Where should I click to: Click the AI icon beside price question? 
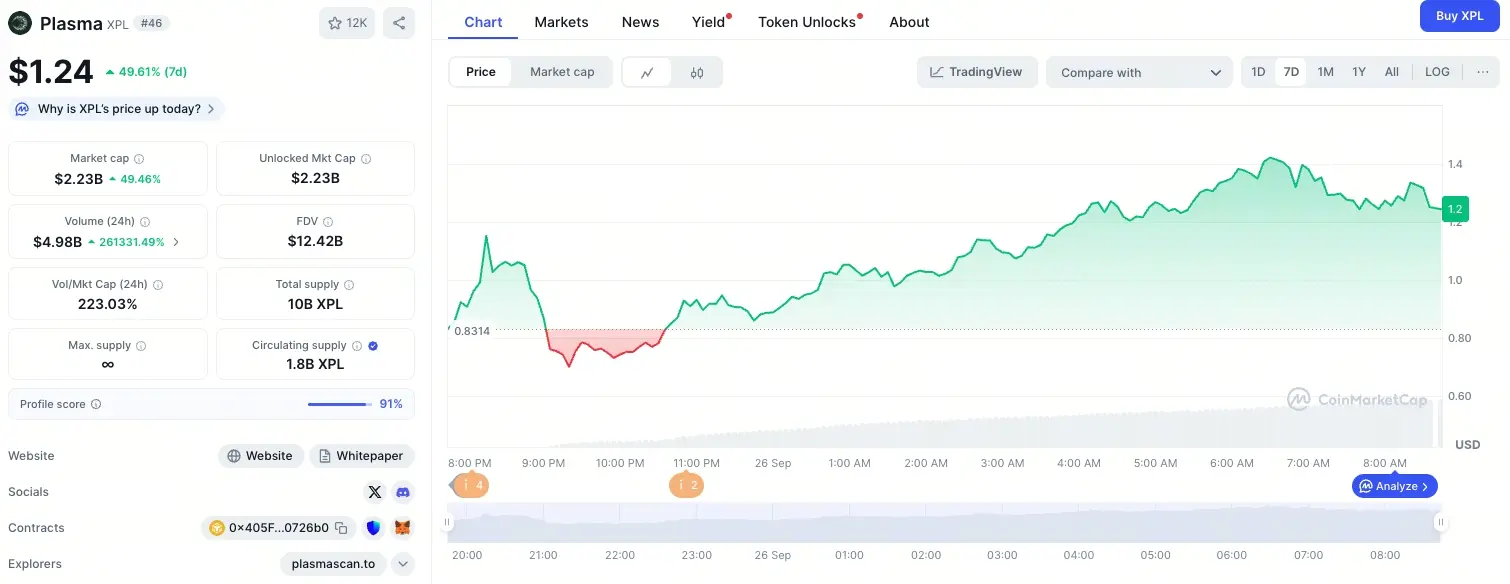22,109
